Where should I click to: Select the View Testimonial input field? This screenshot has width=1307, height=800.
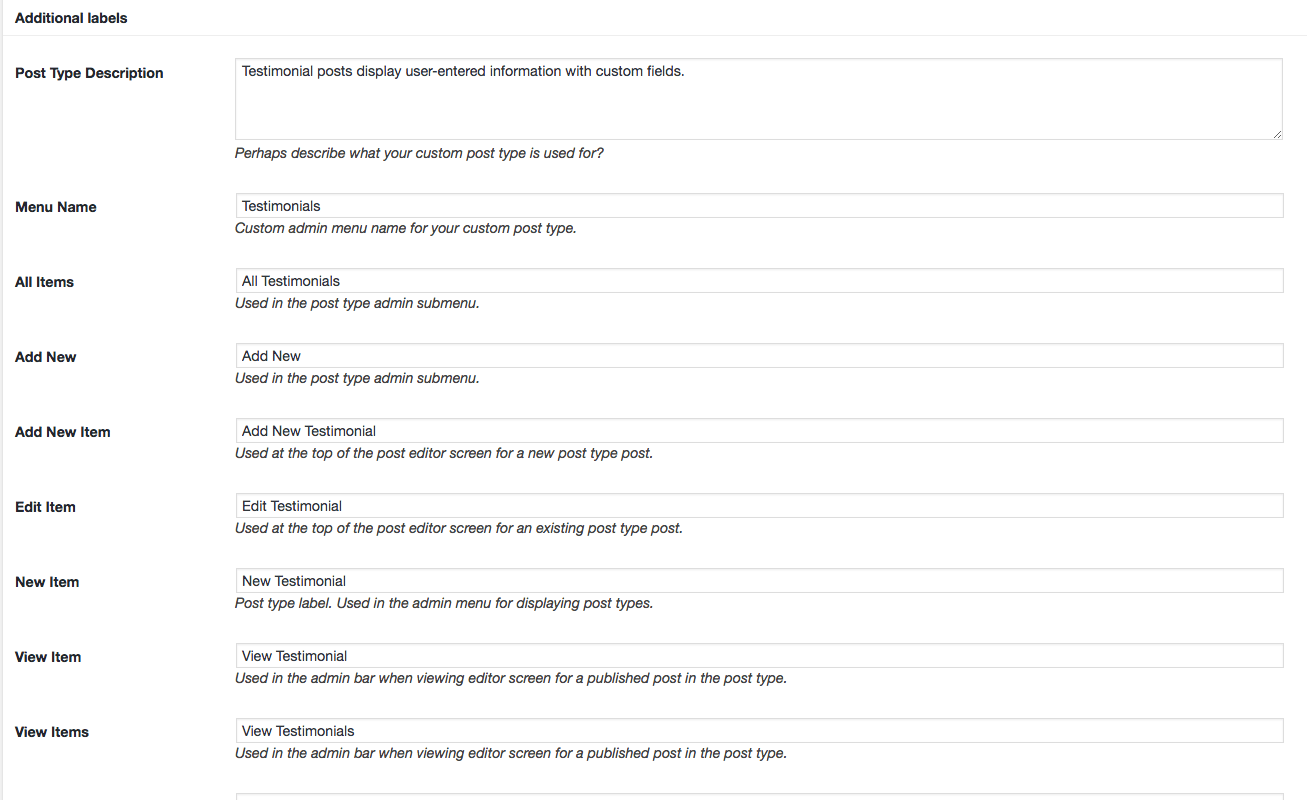[x=759, y=656]
